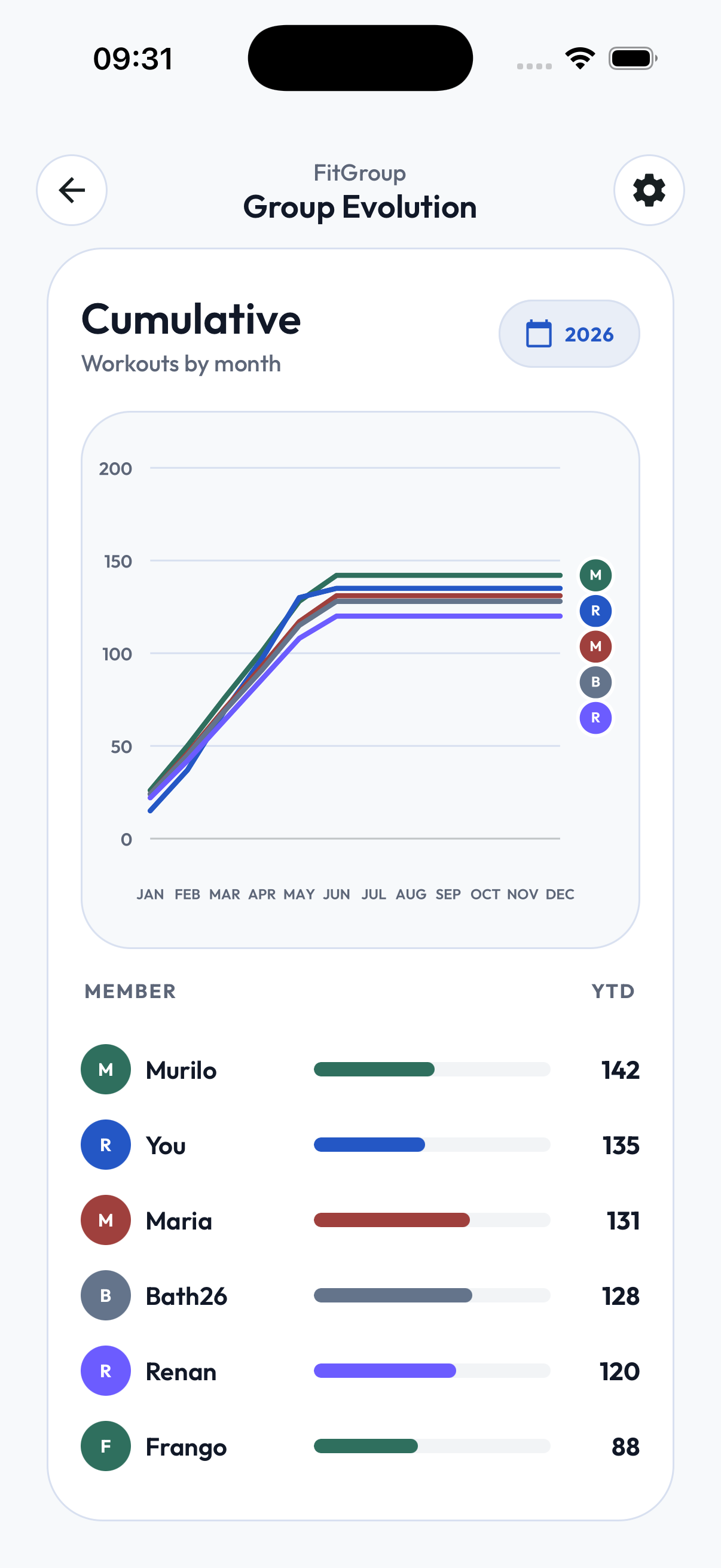Tap the JUN label on chart axis

[337, 894]
